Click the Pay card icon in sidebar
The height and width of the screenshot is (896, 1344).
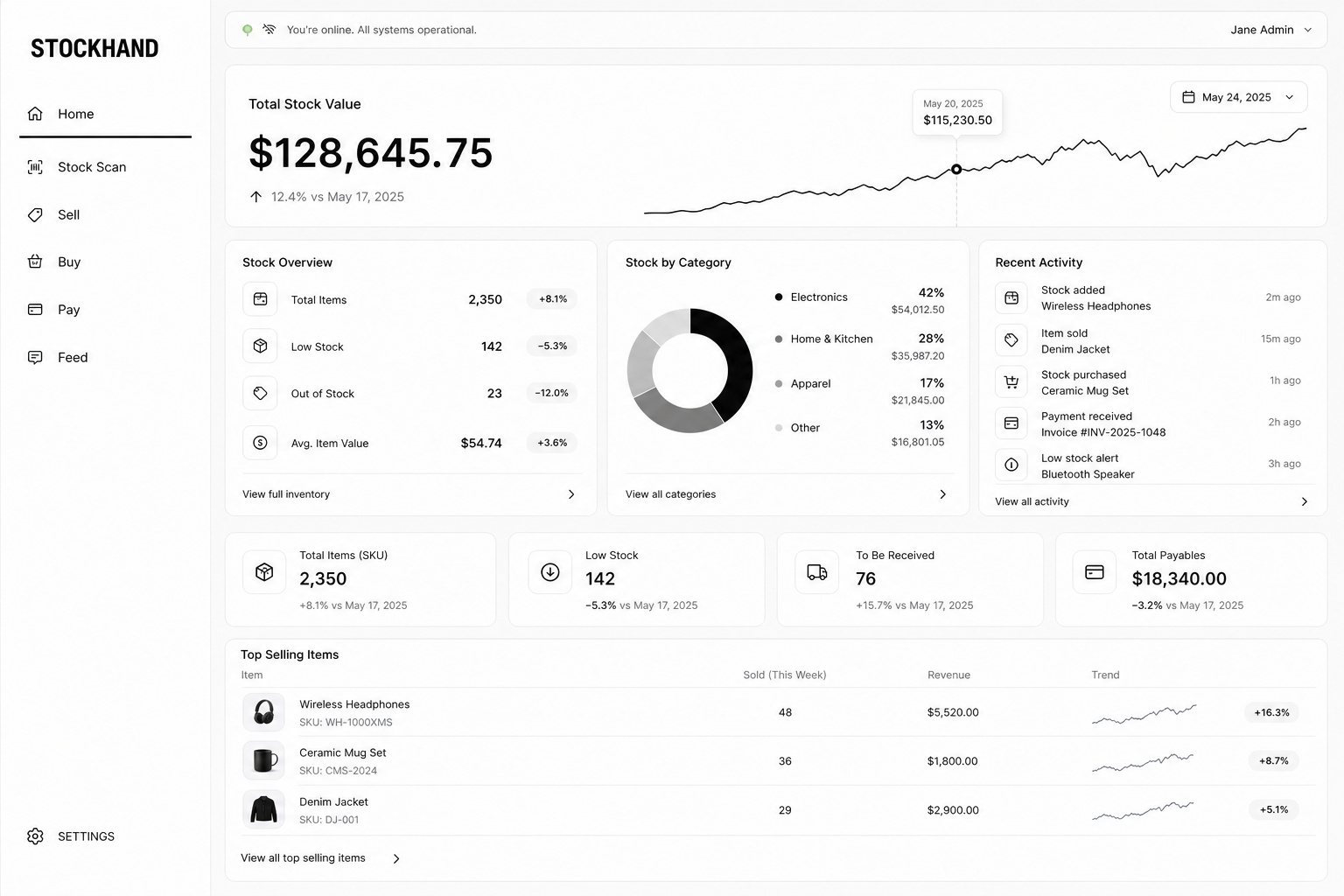pyautogui.click(x=35, y=309)
